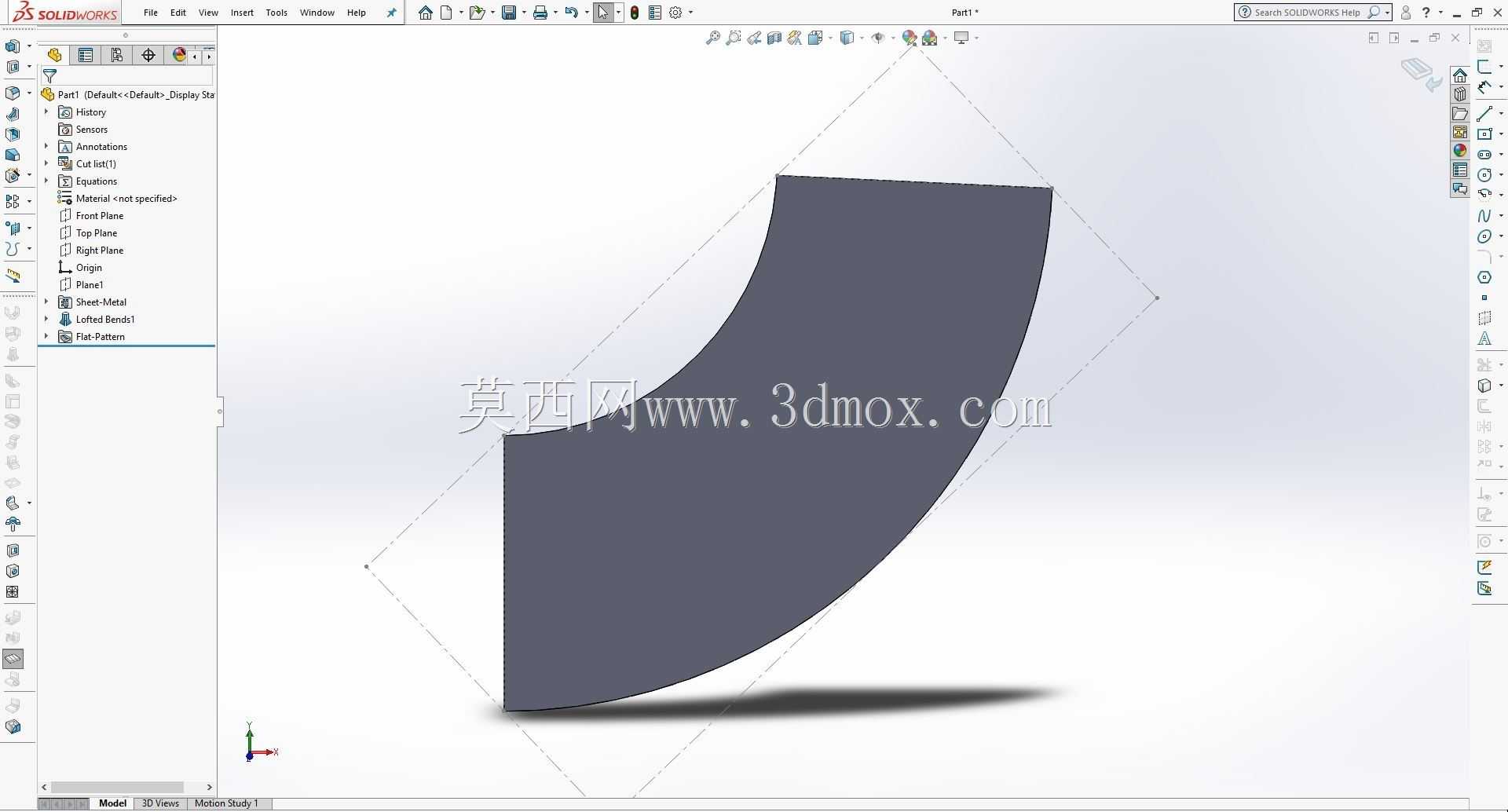Save the part with Save icon

click(509, 13)
